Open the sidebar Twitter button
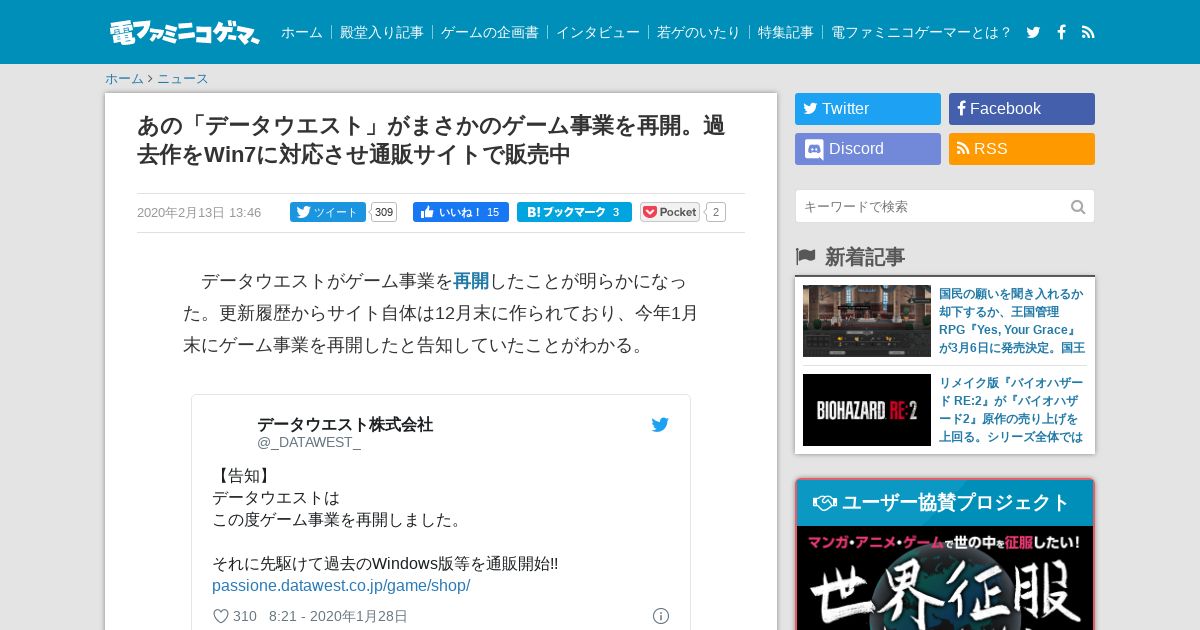1200x630 pixels. click(868, 109)
